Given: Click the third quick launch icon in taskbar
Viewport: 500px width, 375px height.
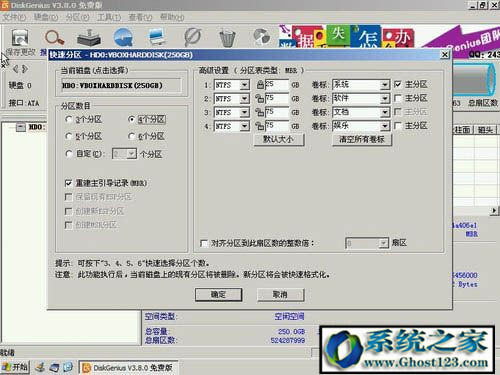Looking at the screenshot, I should coord(68,367).
